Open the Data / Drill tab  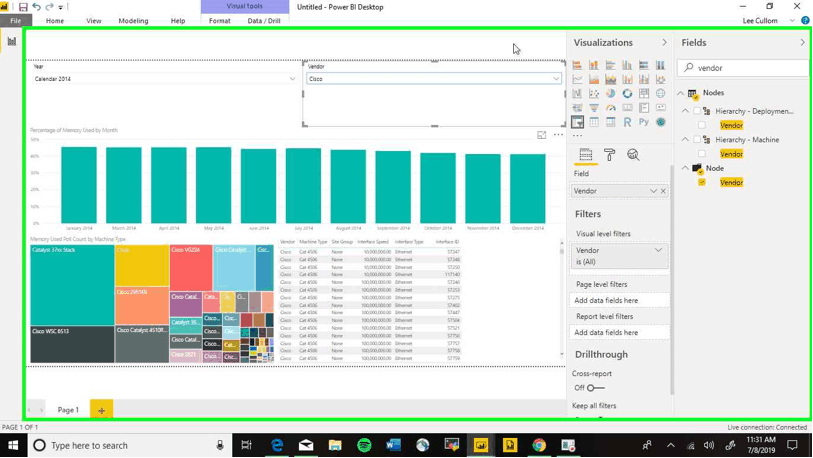pos(264,21)
